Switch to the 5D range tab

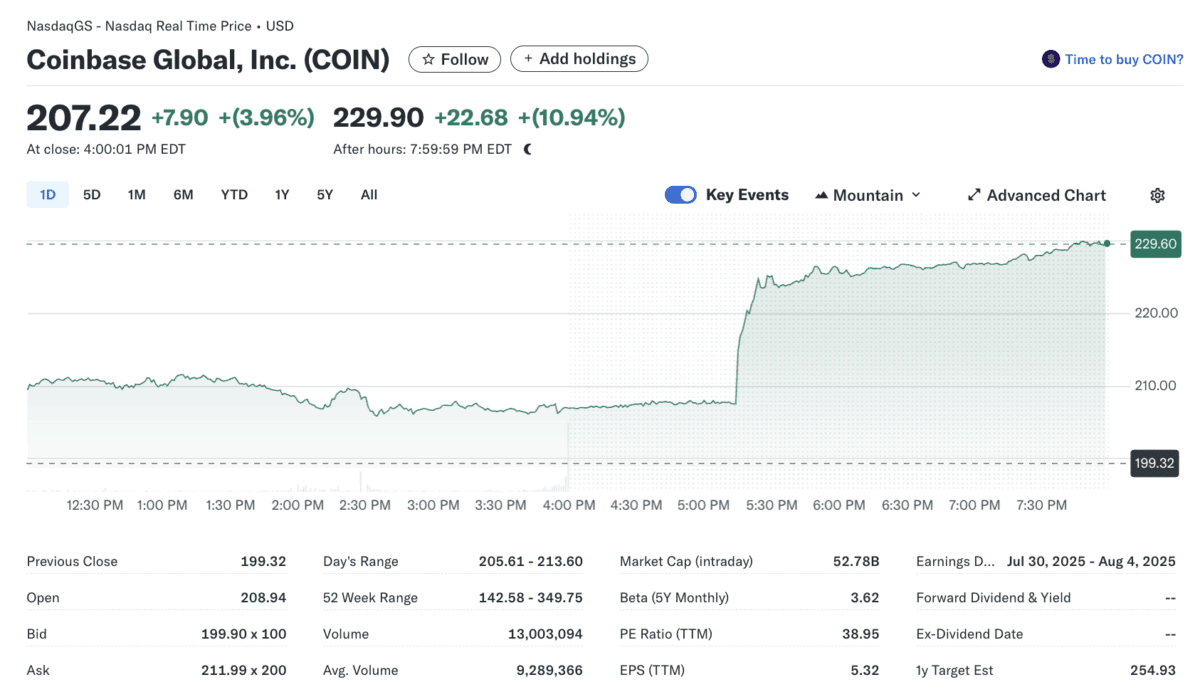92,195
